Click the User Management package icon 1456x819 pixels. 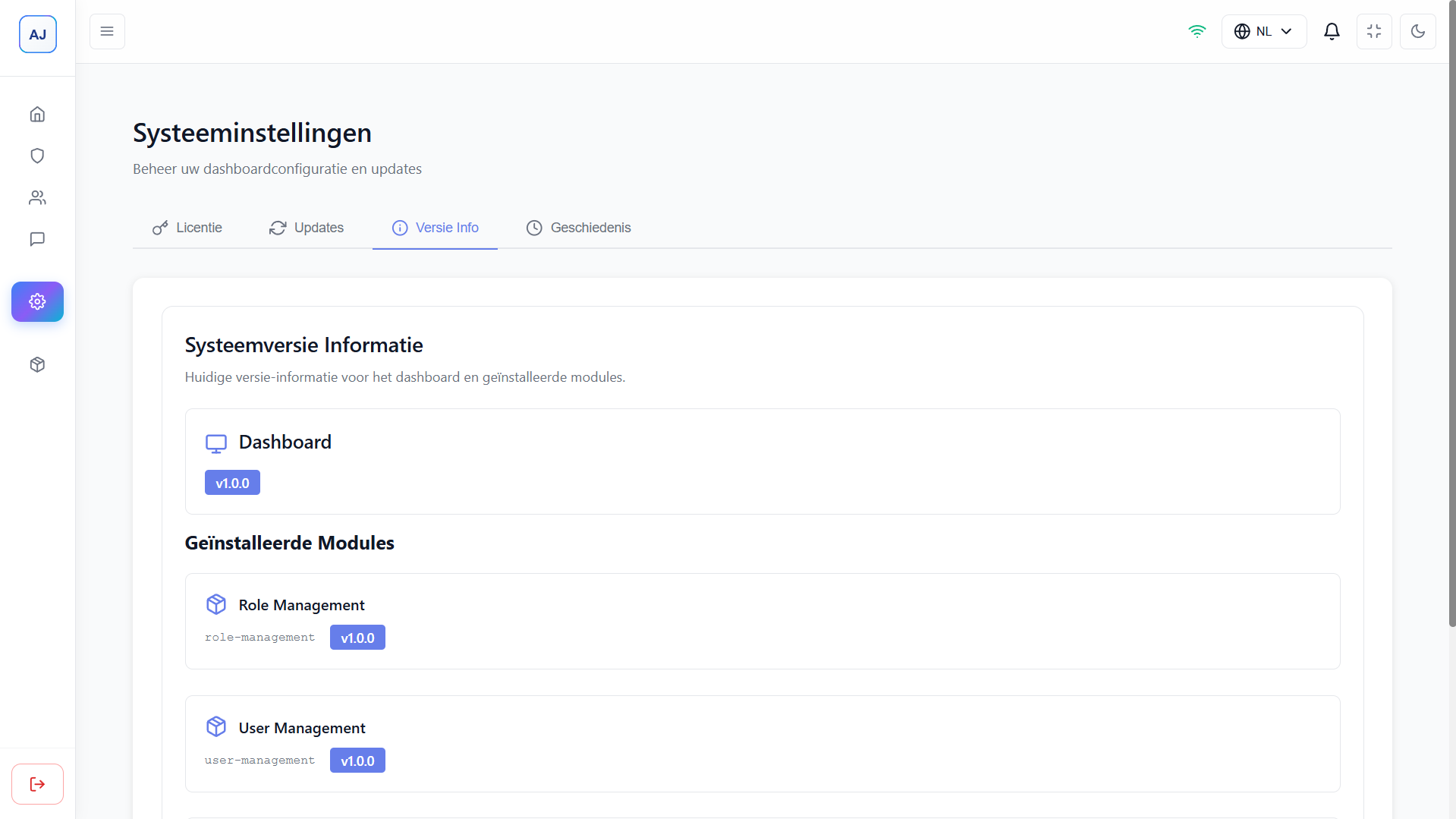click(x=216, y=727)
